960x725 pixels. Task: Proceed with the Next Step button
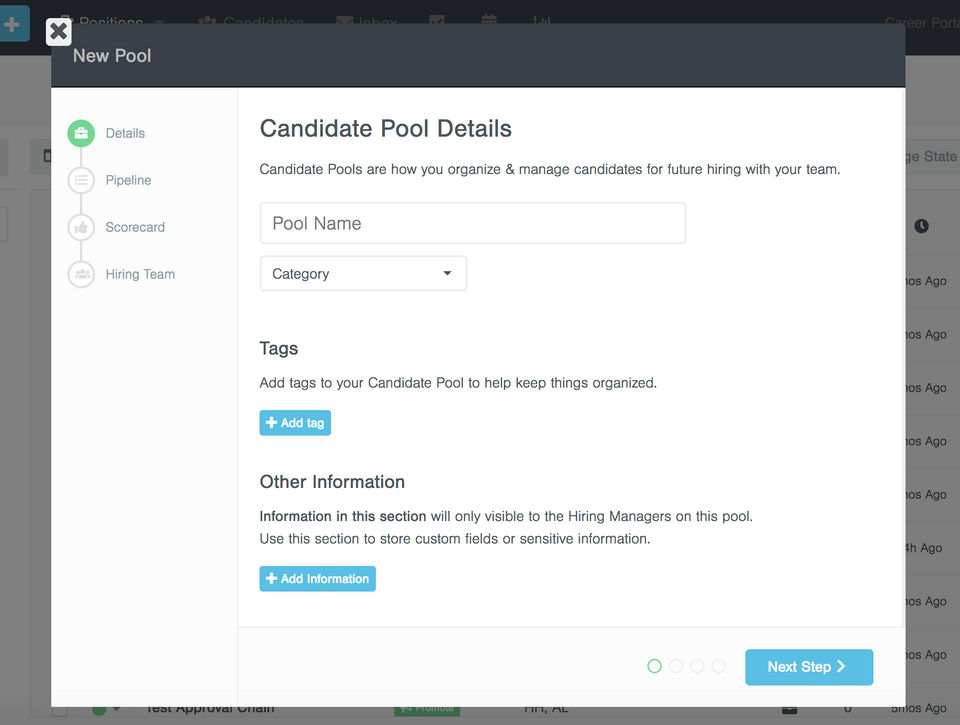pyautogui.click(x=808, y=667)
